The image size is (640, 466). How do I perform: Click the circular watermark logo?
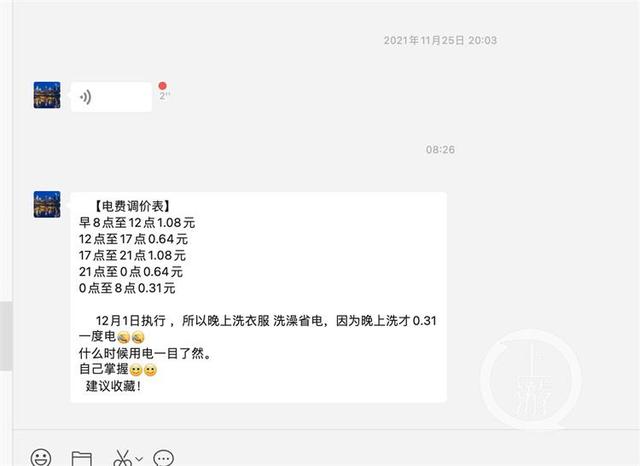531,379
